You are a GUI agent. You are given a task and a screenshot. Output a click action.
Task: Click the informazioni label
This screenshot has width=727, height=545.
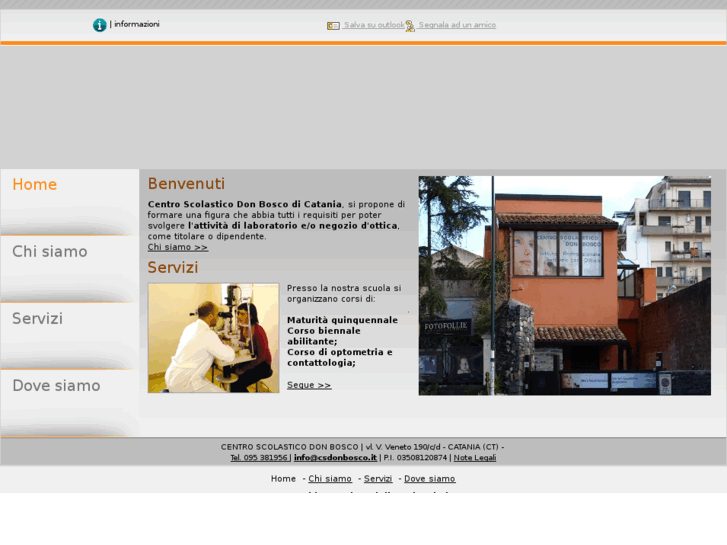(x=137, y=24)
